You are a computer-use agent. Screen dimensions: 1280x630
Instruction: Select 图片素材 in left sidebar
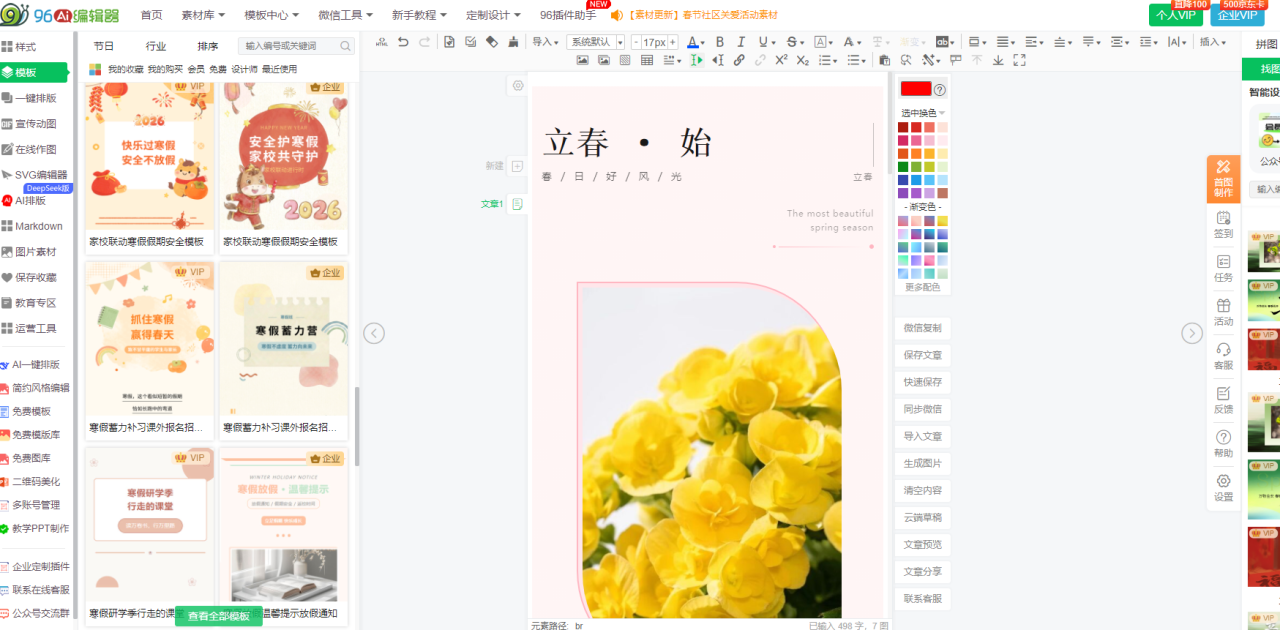35,252
